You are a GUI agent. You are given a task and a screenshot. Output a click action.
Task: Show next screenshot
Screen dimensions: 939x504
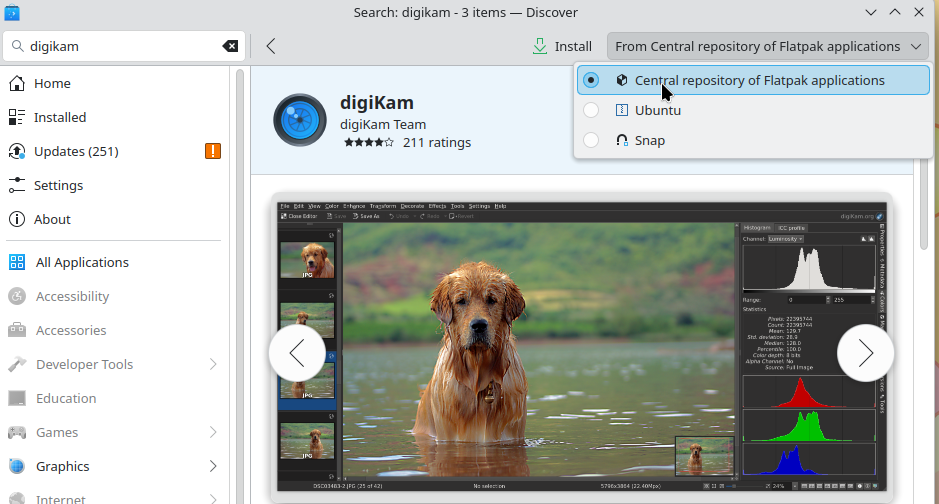pos(865,353)
